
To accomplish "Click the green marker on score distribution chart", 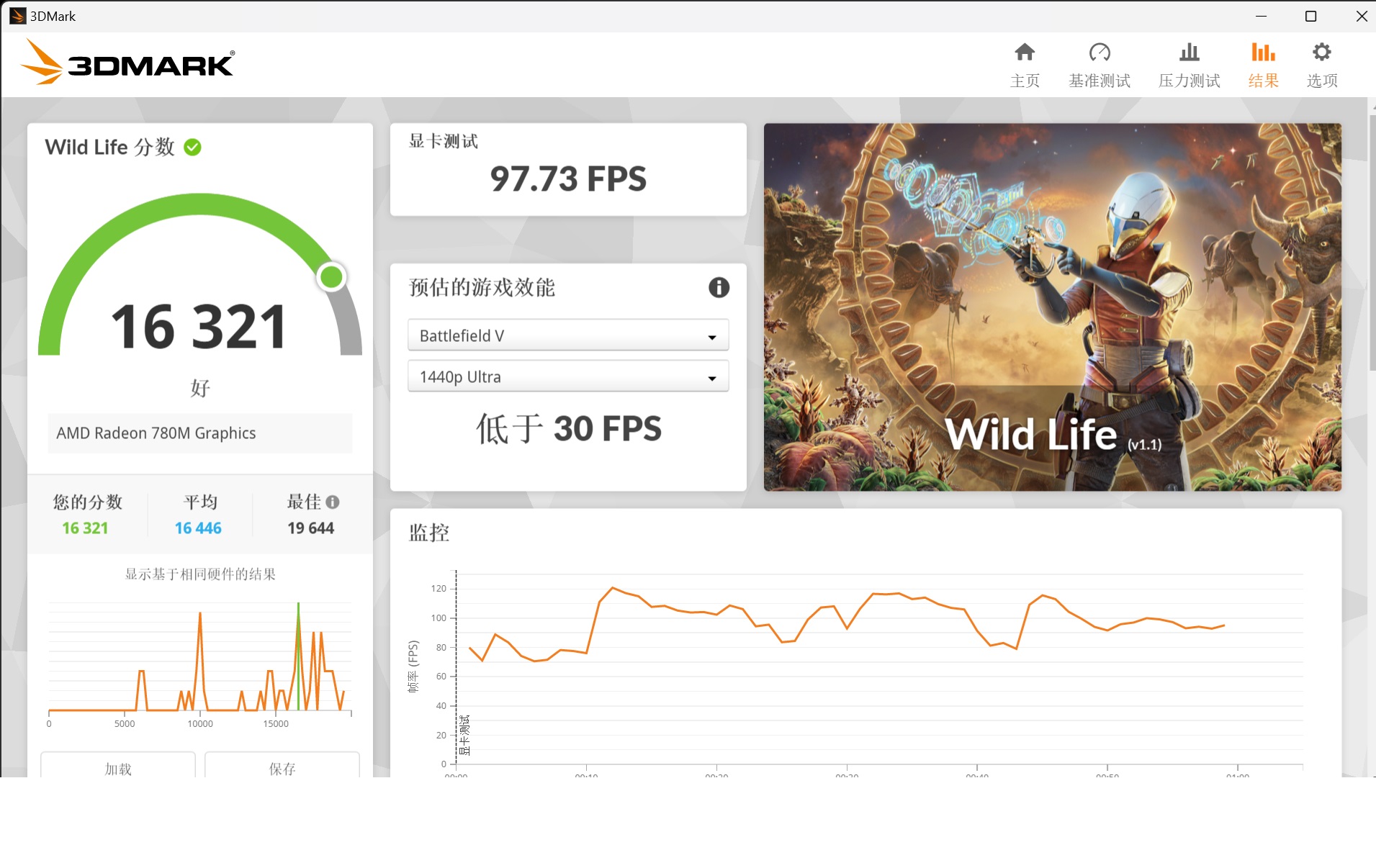I will click(x=298, y=656).
